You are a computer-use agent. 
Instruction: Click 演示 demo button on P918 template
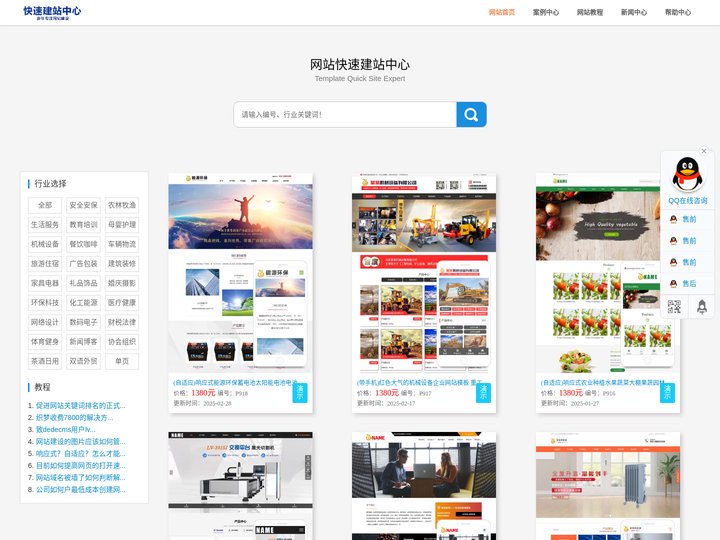click(300, 393)
